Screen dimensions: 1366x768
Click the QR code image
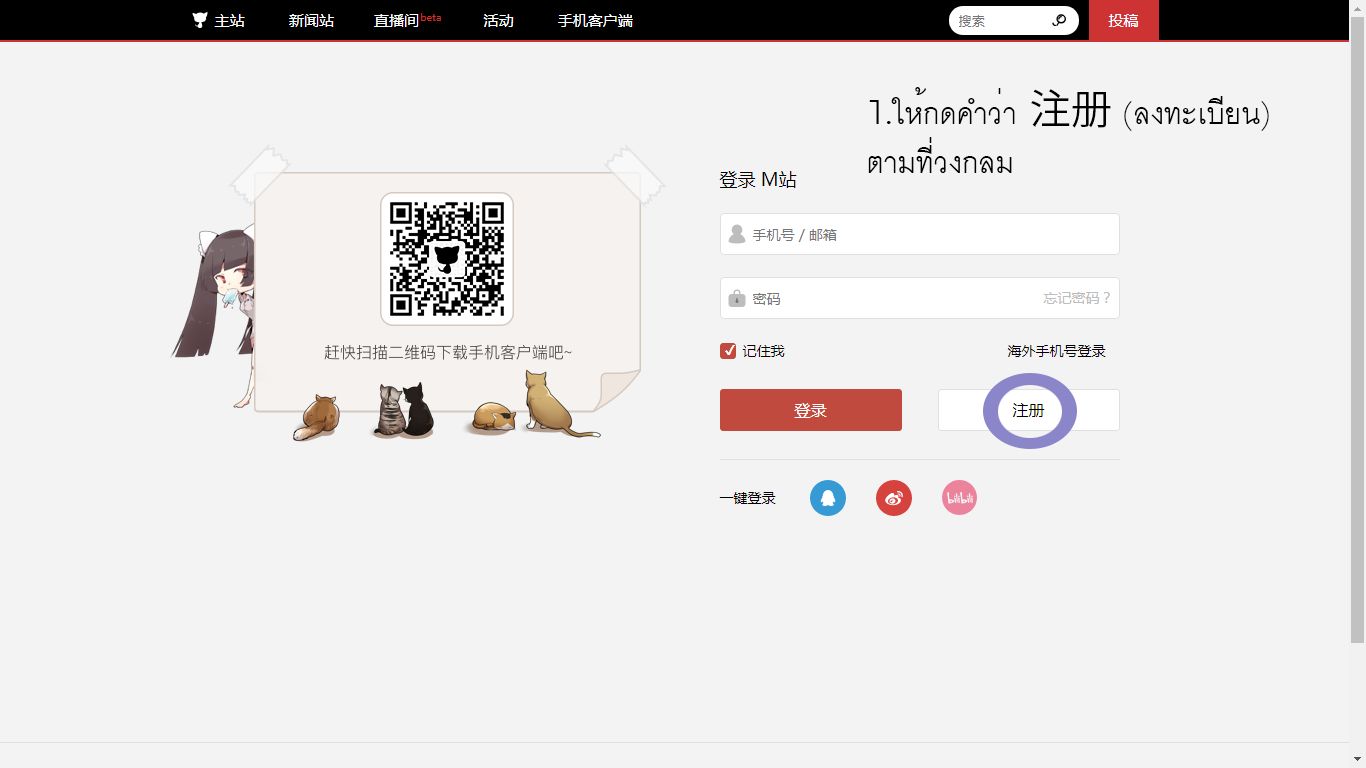447,259
